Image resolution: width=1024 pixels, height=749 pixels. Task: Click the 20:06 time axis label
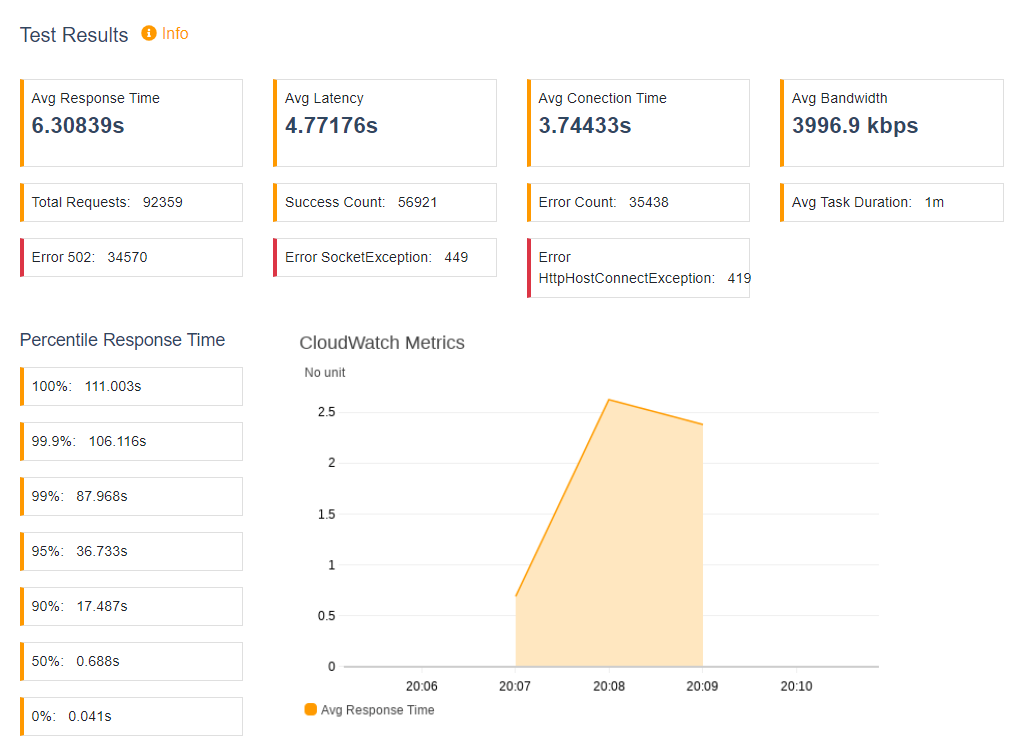[422, 686]
